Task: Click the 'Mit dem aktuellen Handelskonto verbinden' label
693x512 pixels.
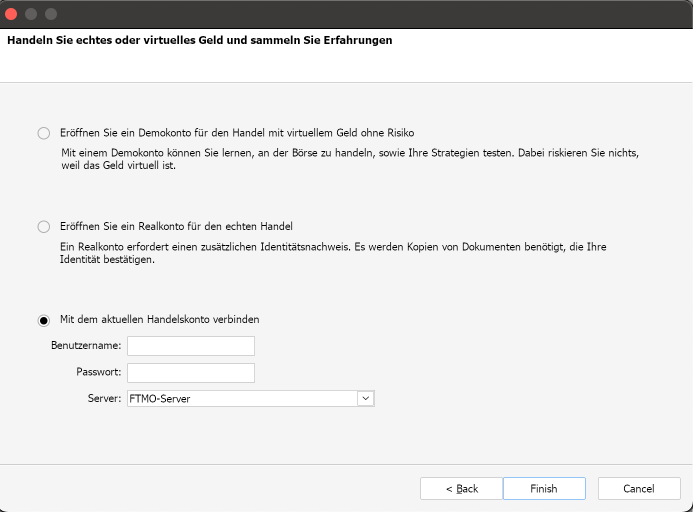Action: click(159, 320)
